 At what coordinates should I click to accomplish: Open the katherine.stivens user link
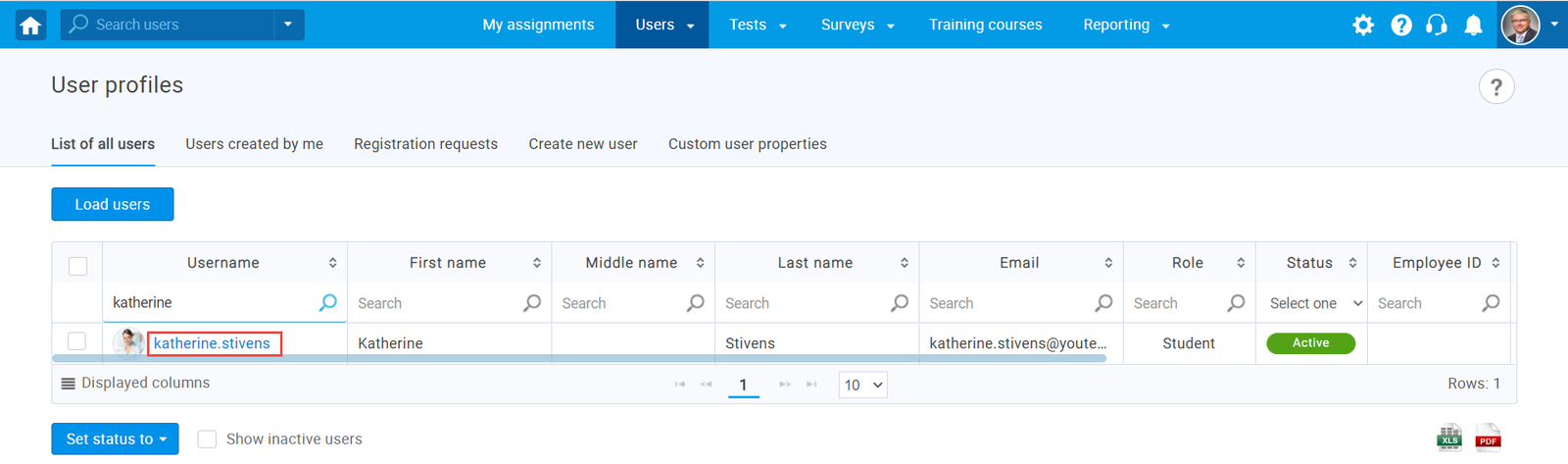[212, 343]
